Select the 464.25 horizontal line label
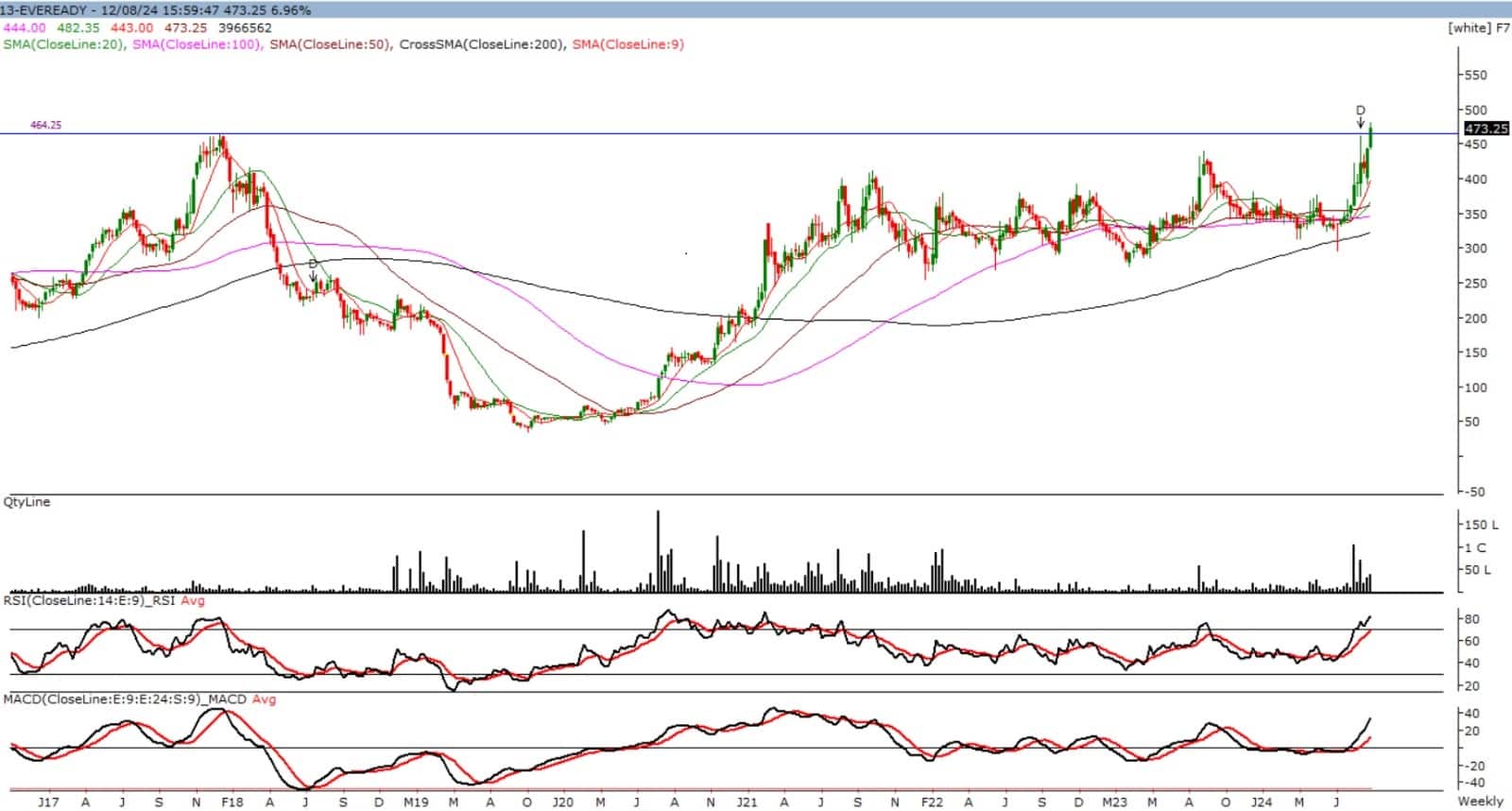This screenshot has height=811, width=1512. tap(45, 125)
